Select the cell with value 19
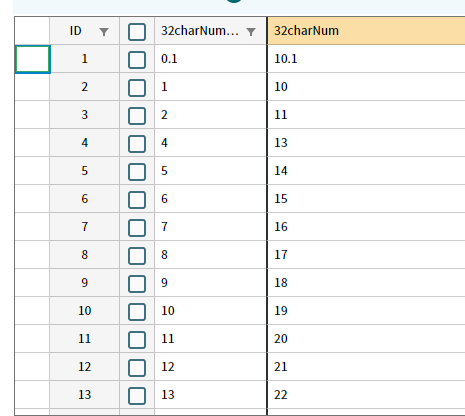Viewport: 465px width, 416px height. [366, 311]
